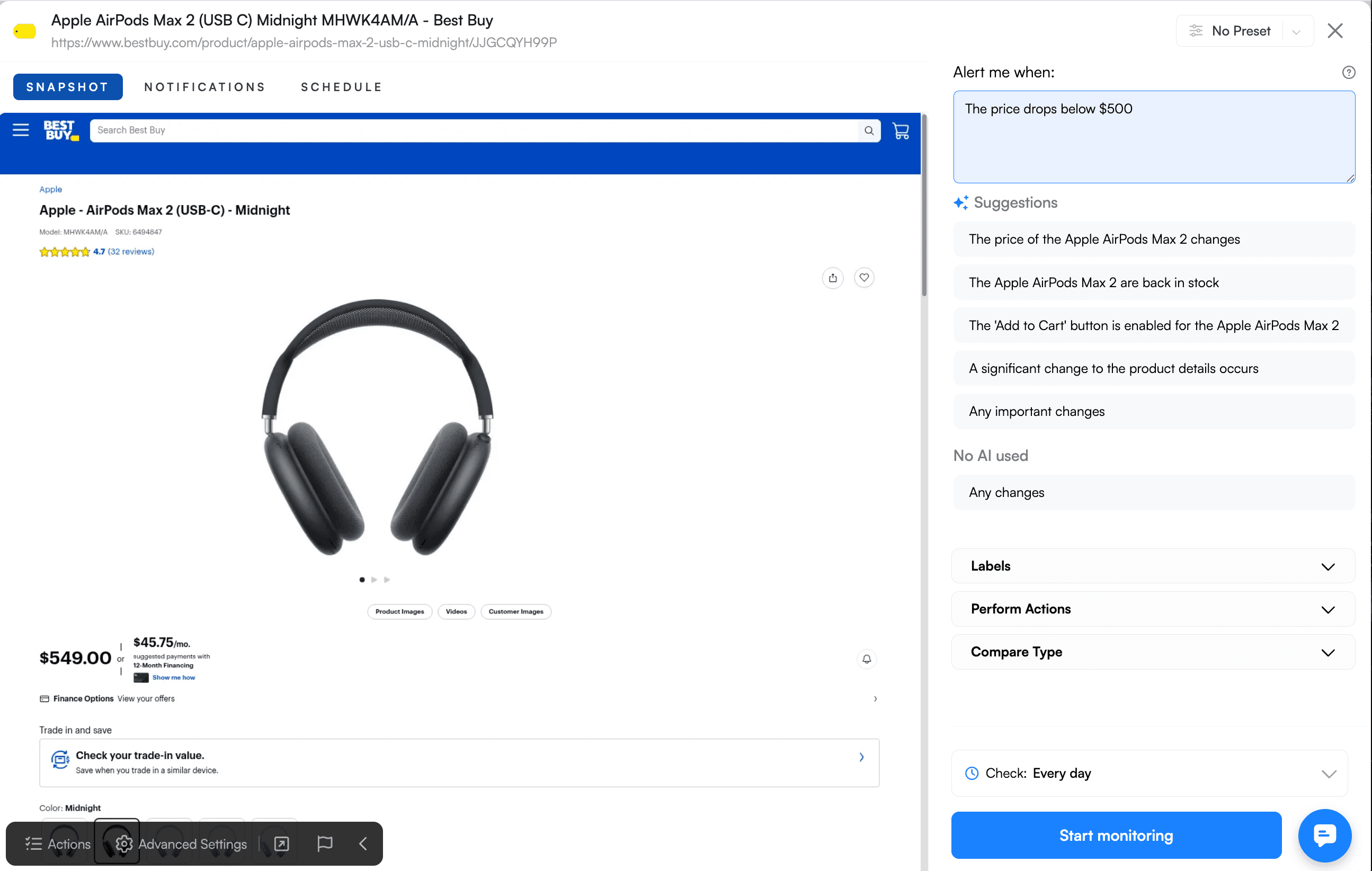Screen dimensions: 1372x871
Task: Click the clock icon beside Check
Action: pos(972,773)
